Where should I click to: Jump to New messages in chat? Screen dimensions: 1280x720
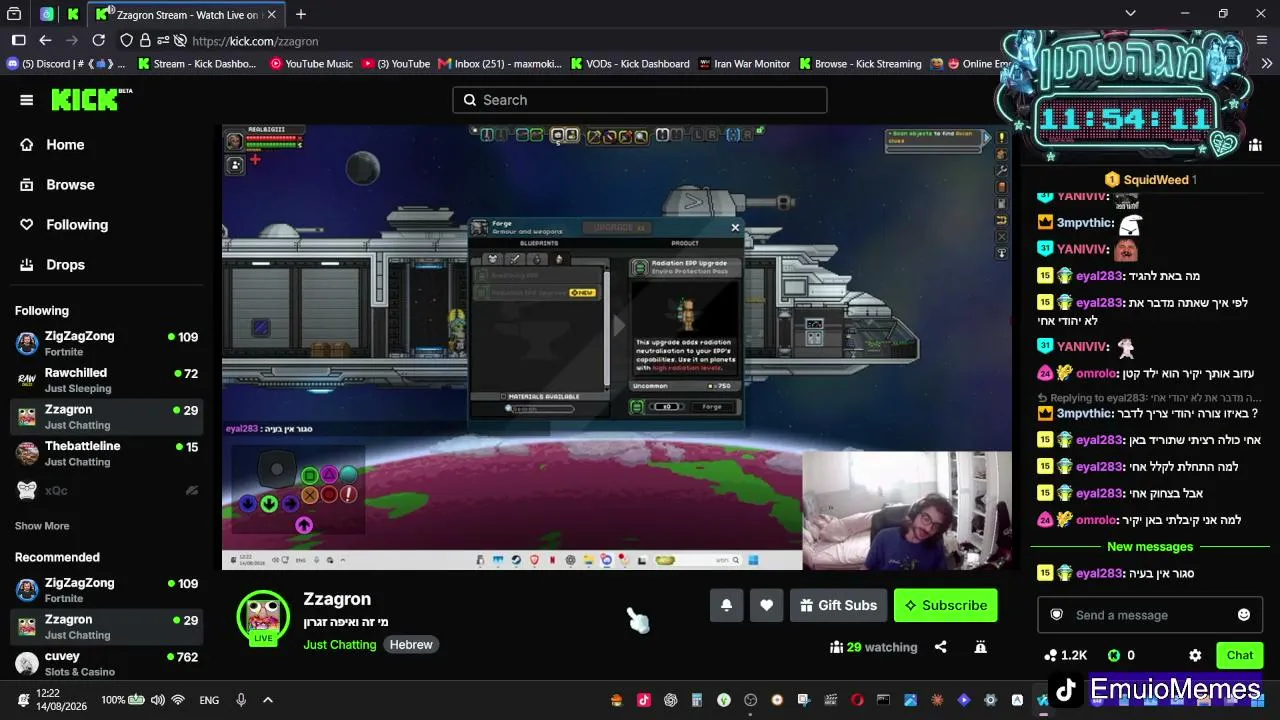coord(1150,547)
